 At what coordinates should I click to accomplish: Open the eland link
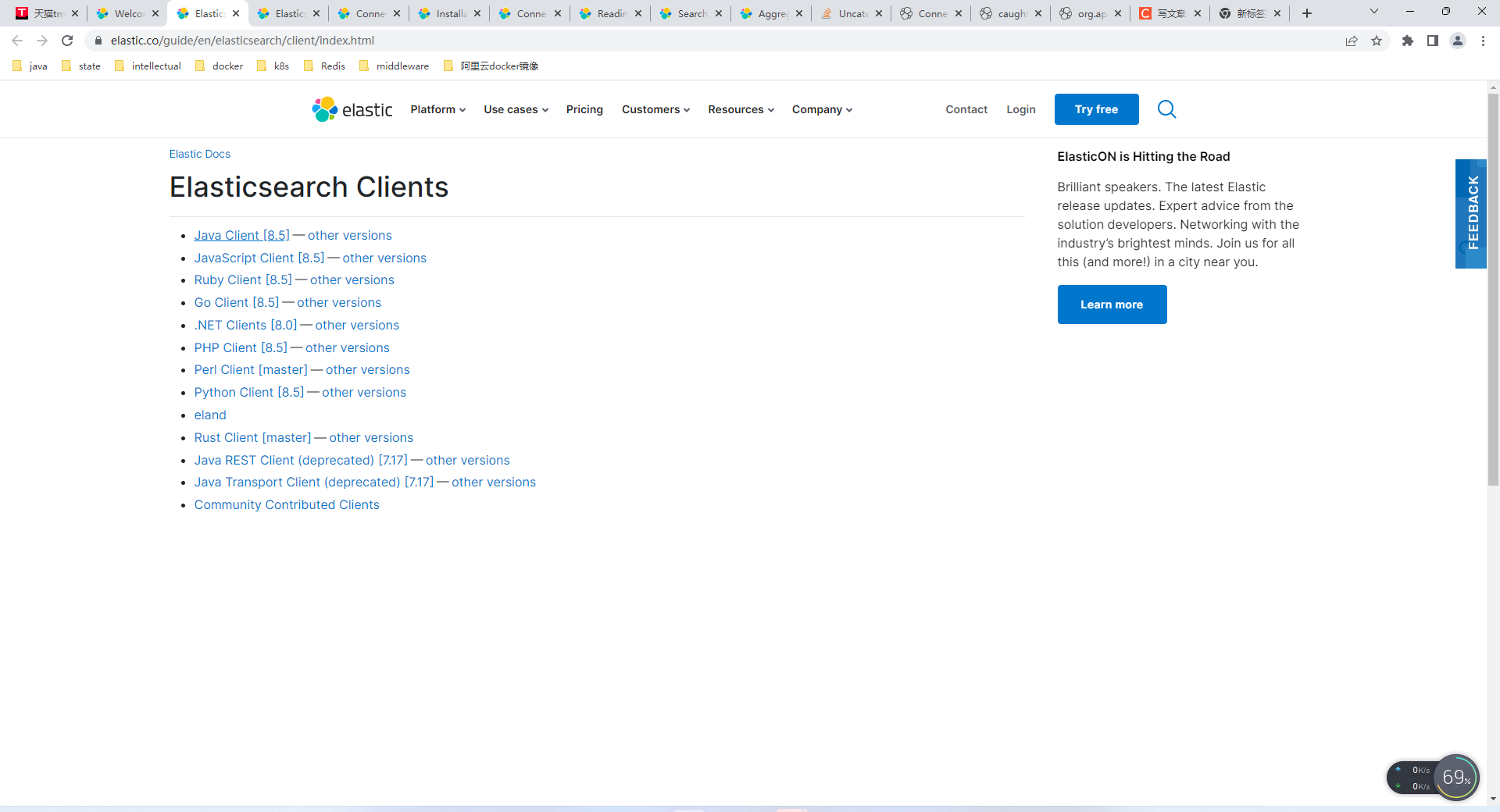(210, 415)
